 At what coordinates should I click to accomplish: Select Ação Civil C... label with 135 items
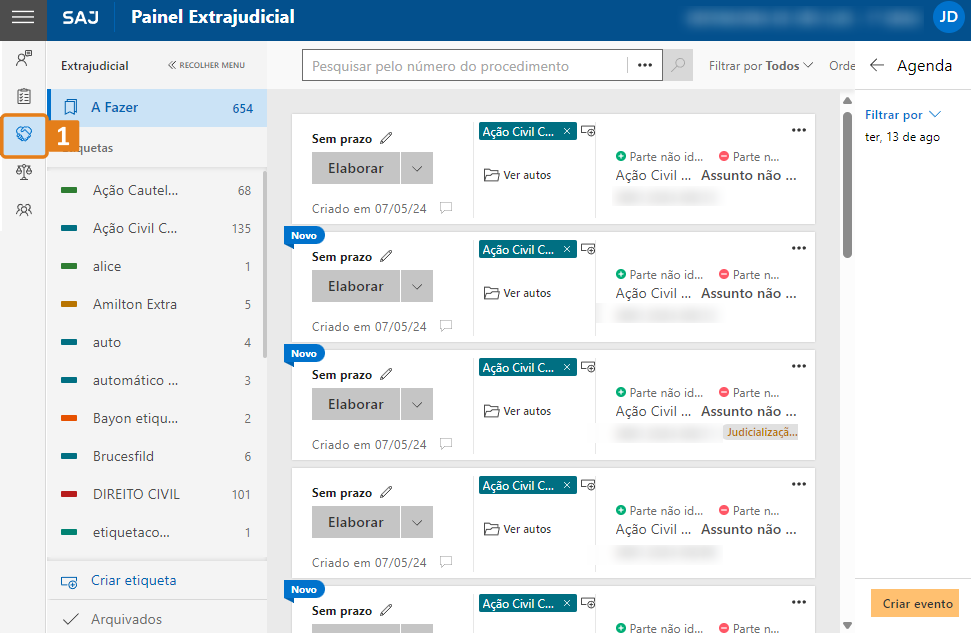tap(156, 229)
